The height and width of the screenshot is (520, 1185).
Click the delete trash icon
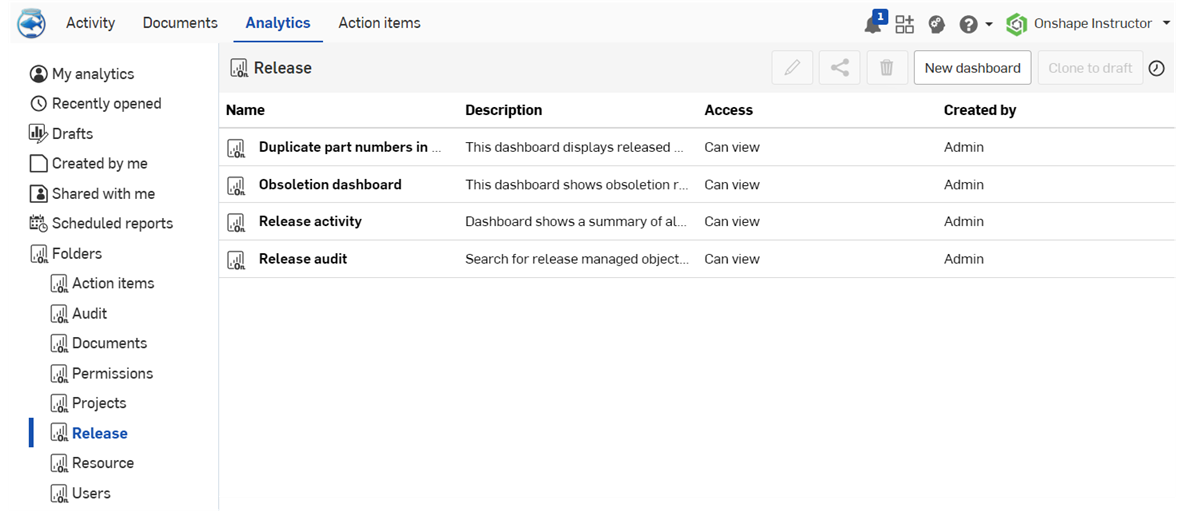click(886, 68)
